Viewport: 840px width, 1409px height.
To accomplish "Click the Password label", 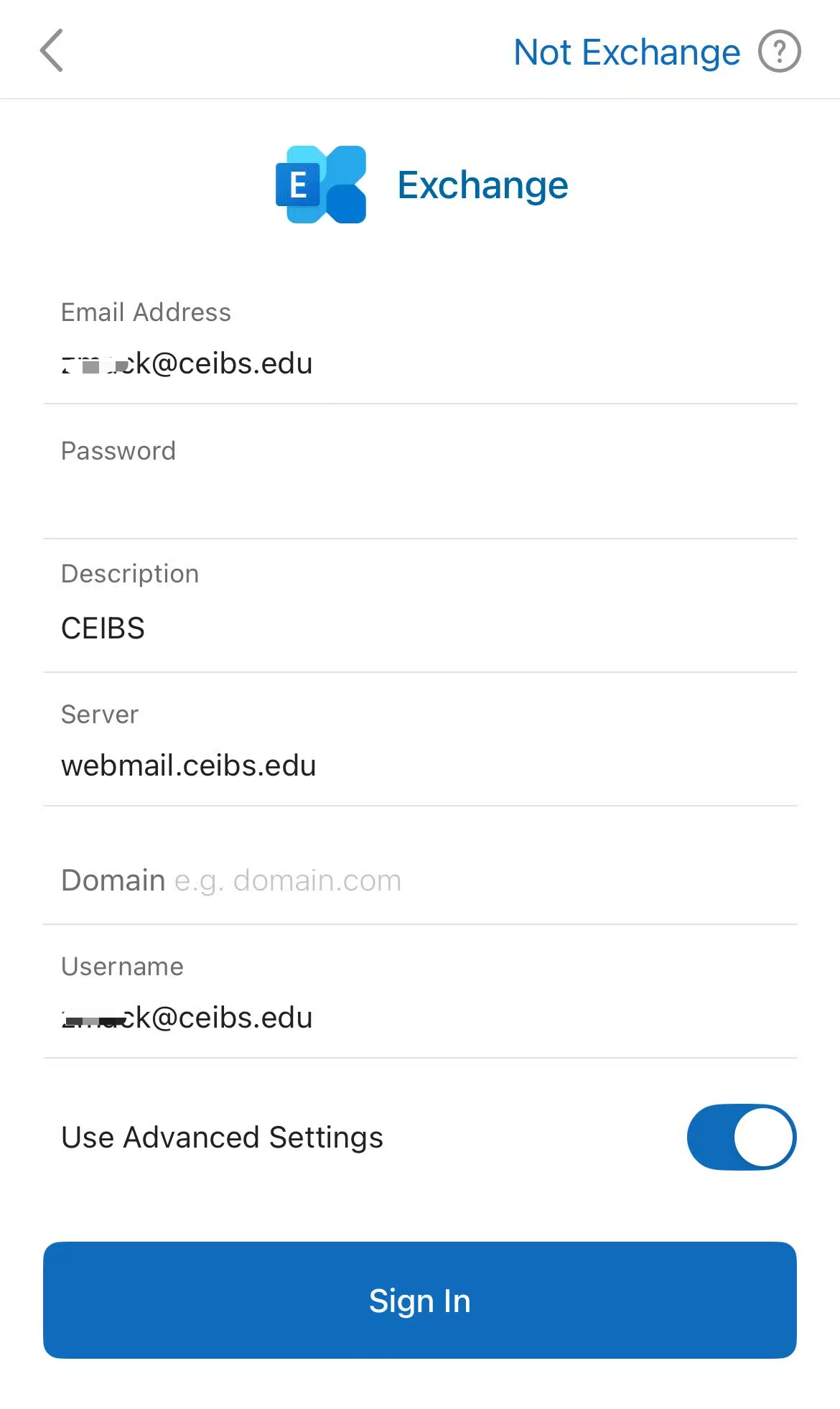I will 118,451.
